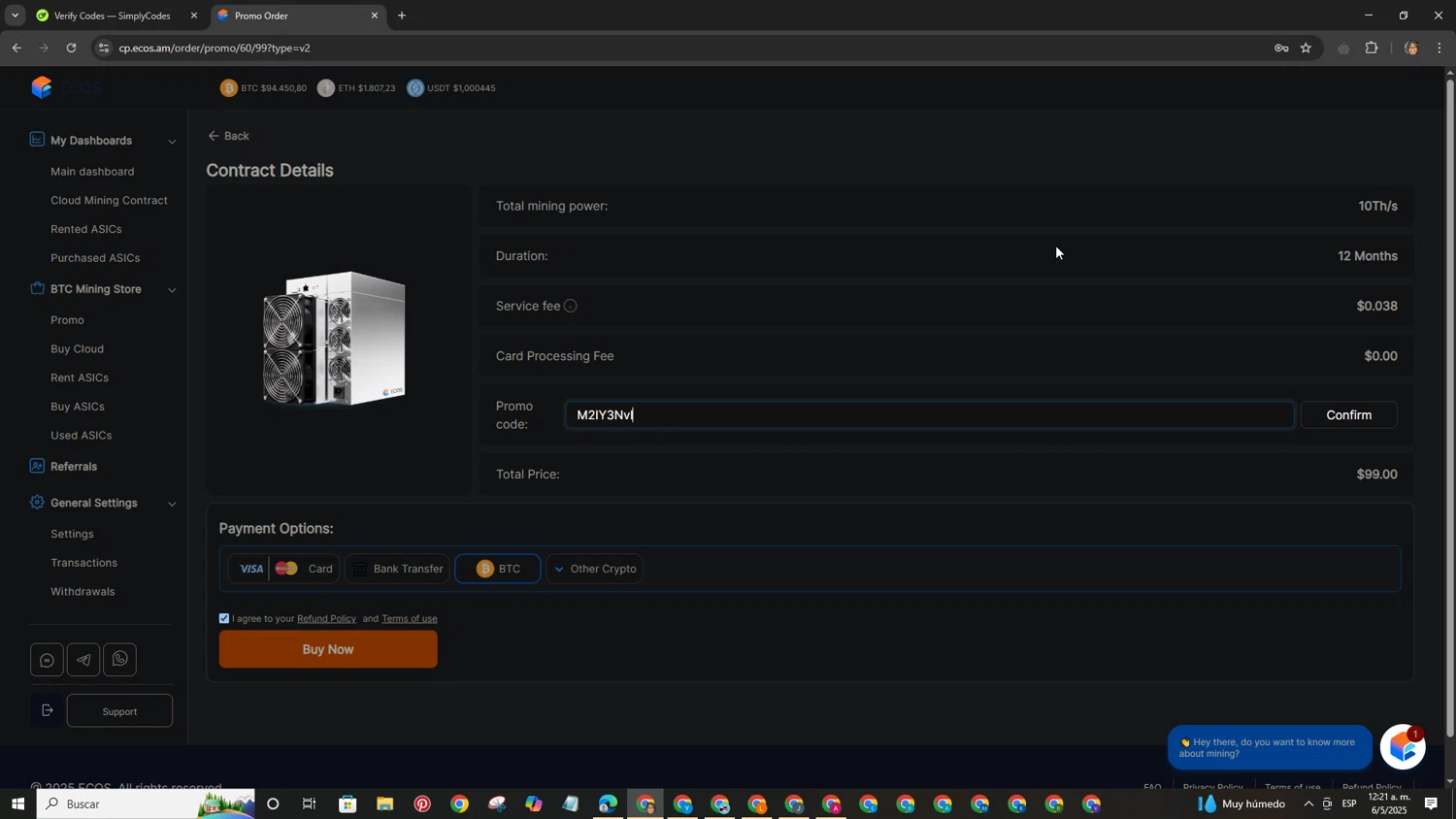Open the notification center icon
The height and width of the screenshot is (819, 1456).
(1431, 803)
